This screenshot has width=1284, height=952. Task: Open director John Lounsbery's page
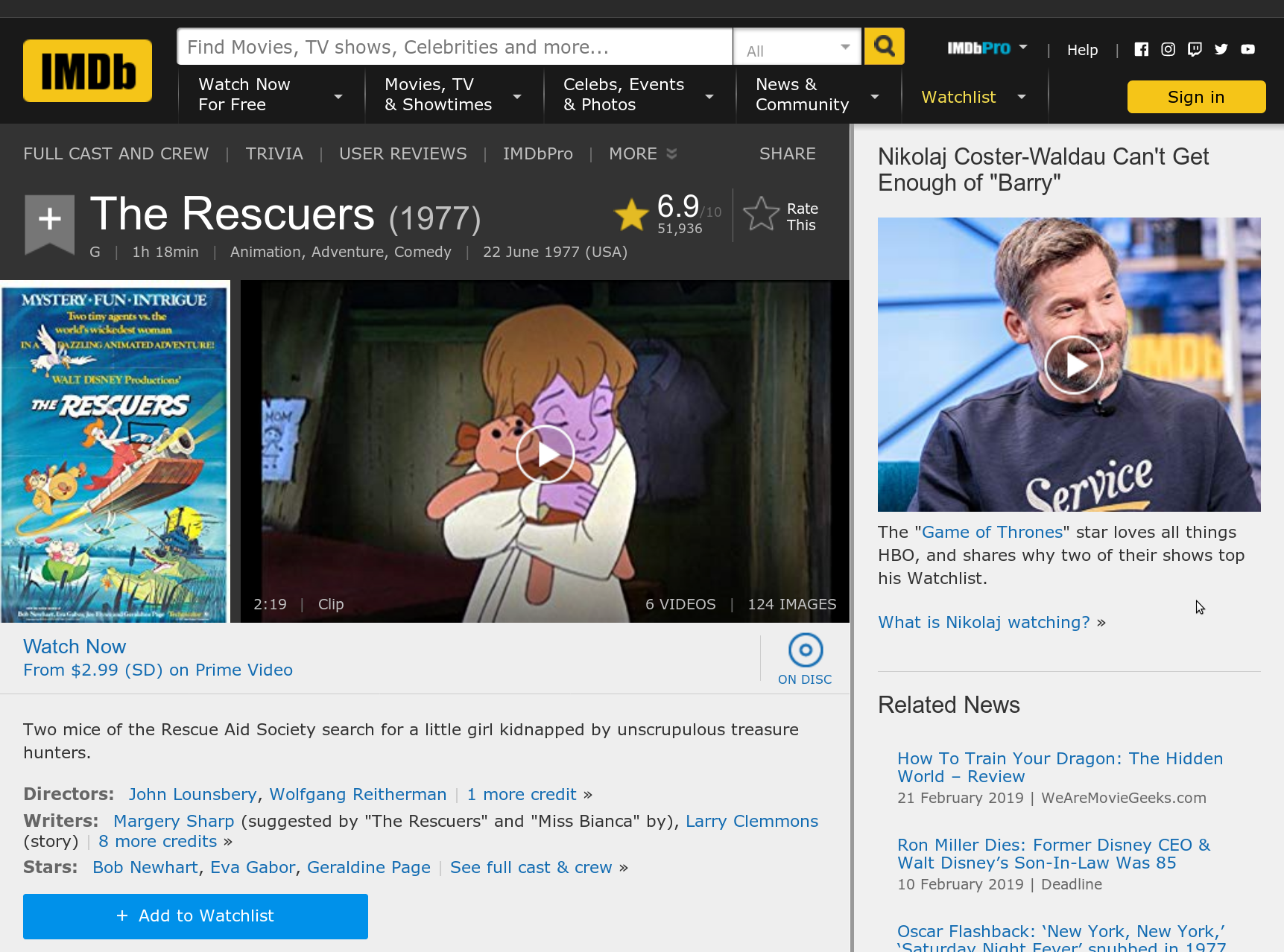pos(192,794)
